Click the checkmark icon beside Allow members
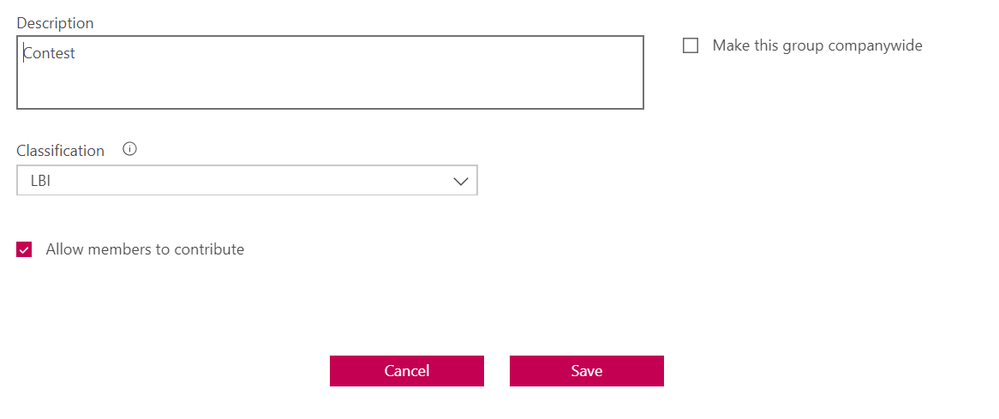The height and width of the screenshot is (419, 999). [24, 250]
